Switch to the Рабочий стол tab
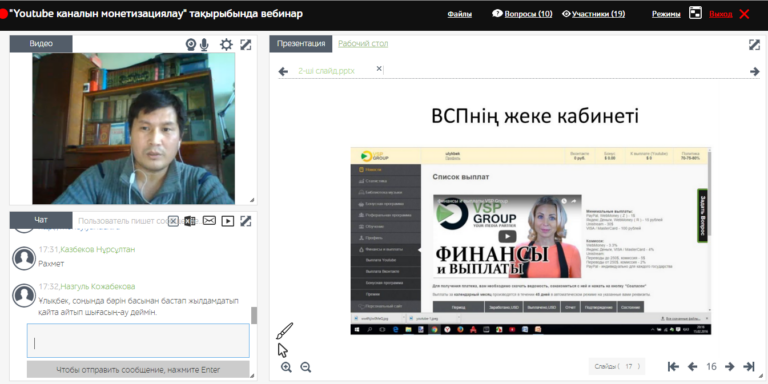 [363, 44]
